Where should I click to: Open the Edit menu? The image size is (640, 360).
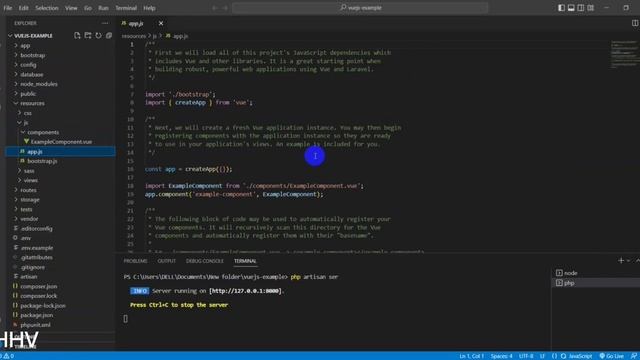point(24,8)
